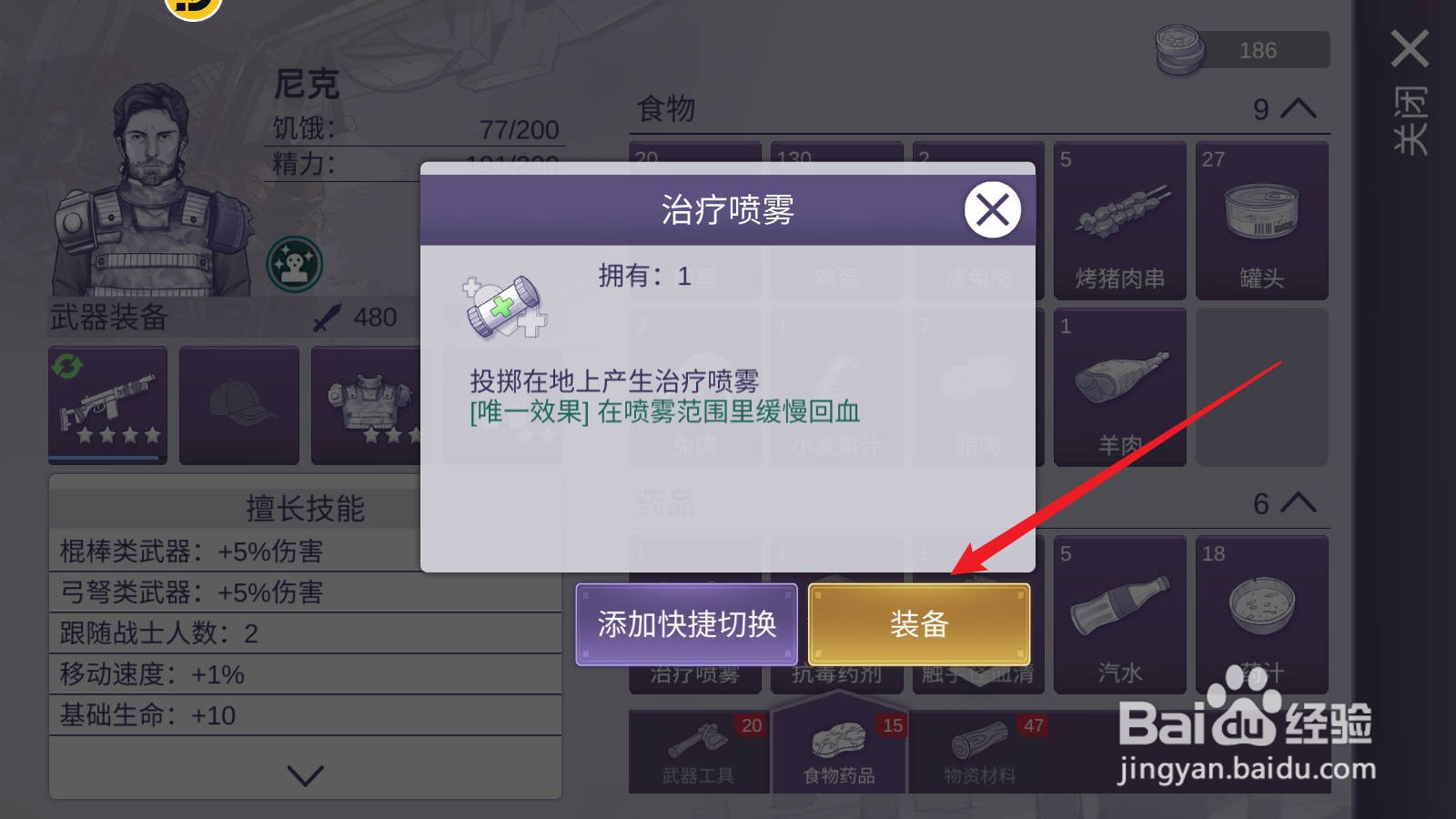Expand the 擅长技能 list downward
Screen dimensions: 1456x819
tap(305, 775)
